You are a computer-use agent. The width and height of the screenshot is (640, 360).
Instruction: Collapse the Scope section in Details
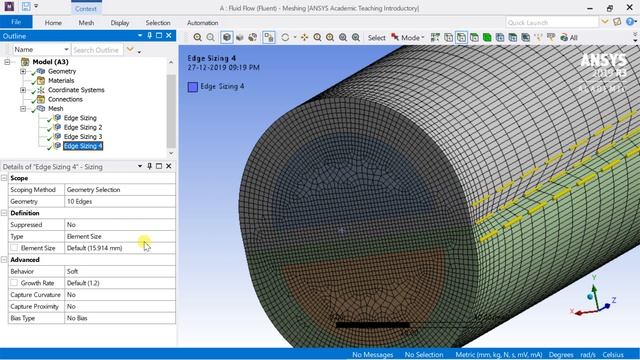point(4,178)
